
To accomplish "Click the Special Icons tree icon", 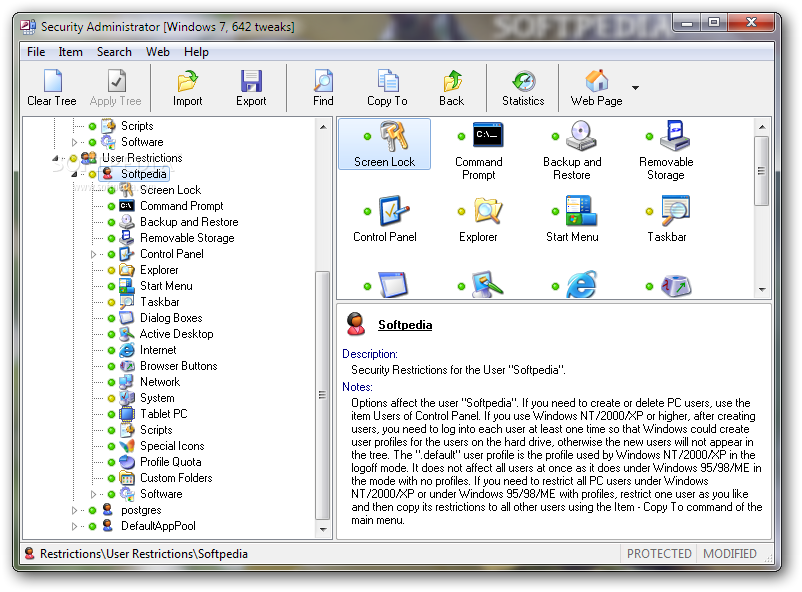I will [x=126, y=446].
